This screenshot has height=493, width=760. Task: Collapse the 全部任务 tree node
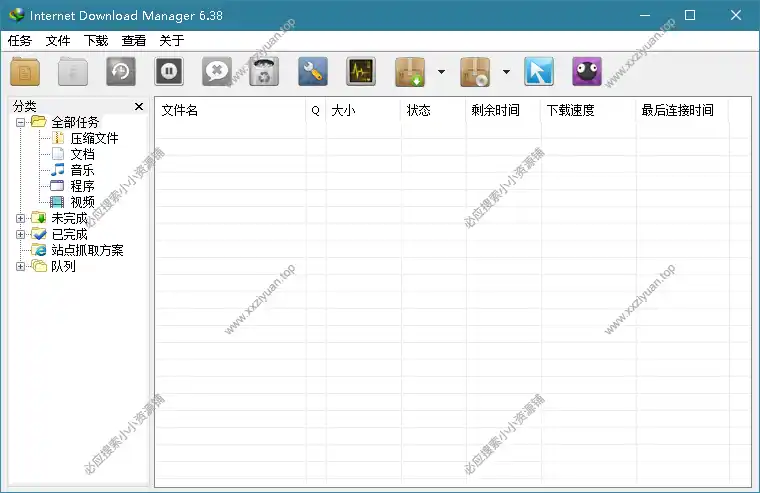click(20, 122)
